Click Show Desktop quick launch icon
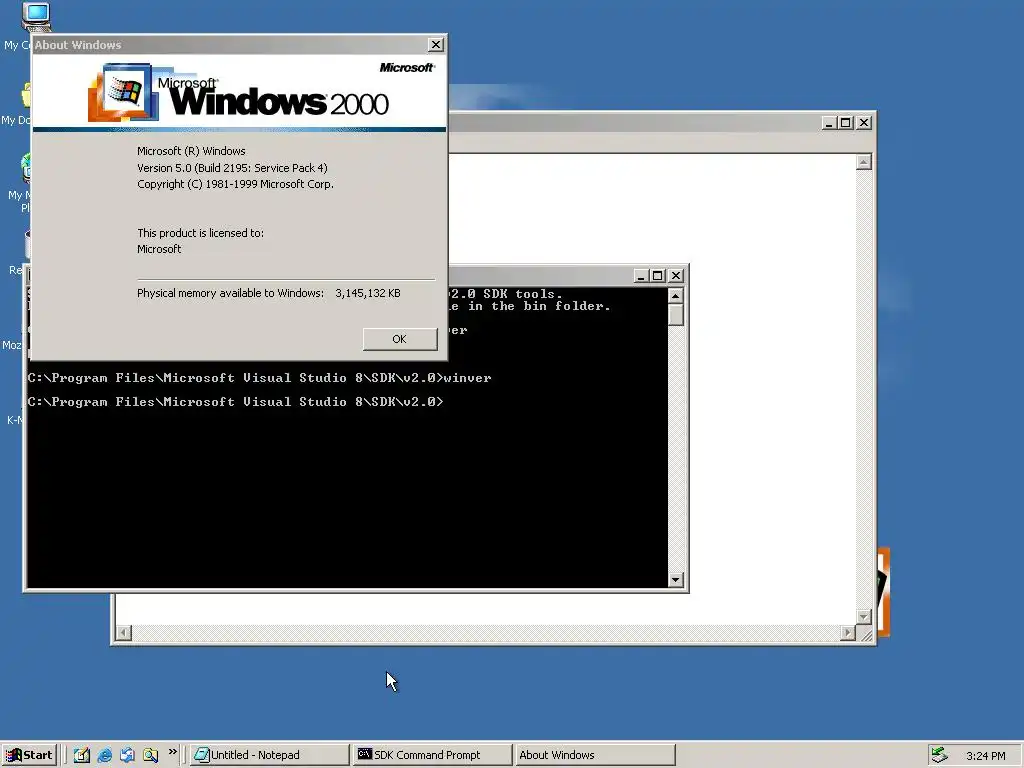 [82, 755]
